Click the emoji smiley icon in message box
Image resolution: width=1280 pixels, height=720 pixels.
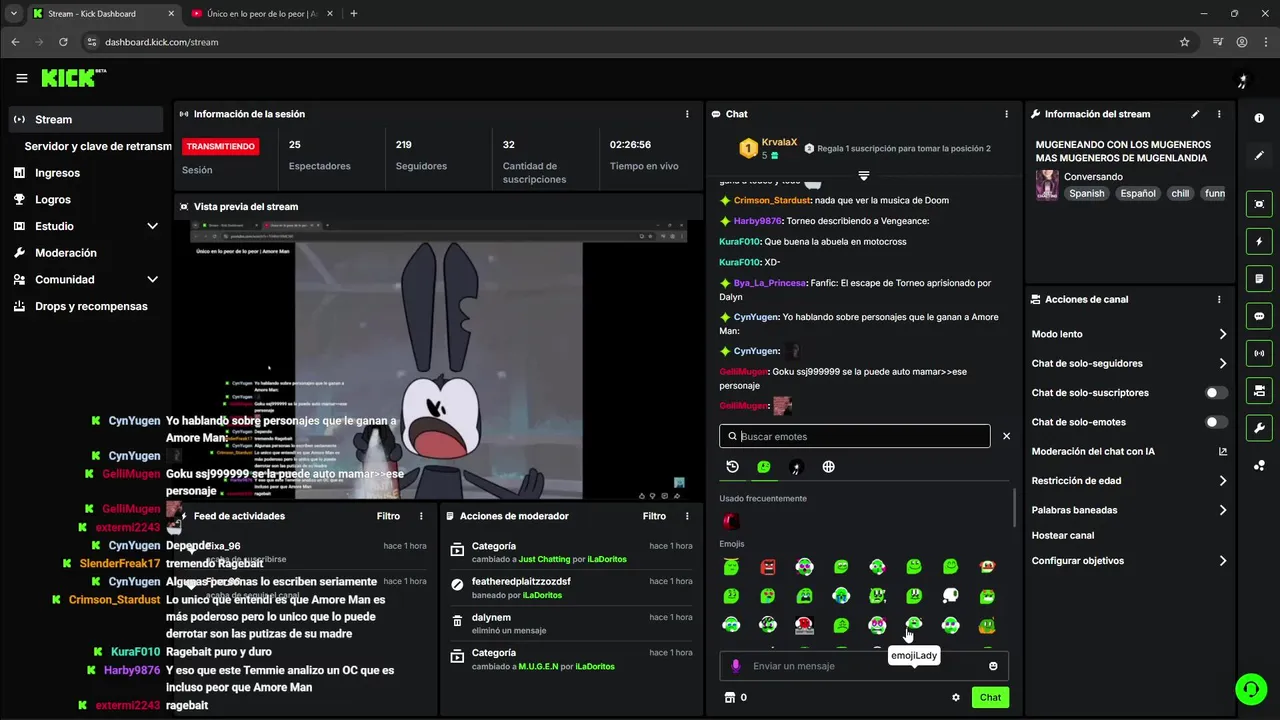click(x=993, y=666)
